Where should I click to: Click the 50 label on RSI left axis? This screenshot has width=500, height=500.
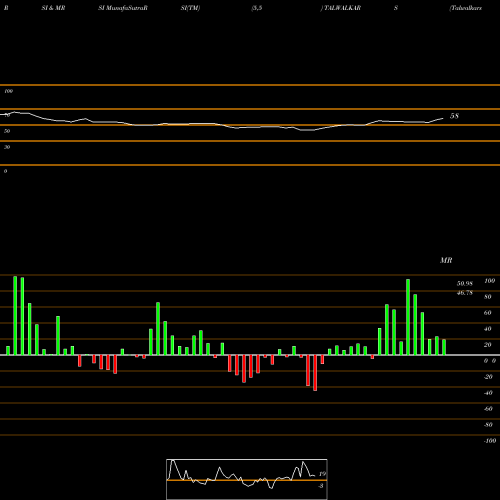(x=7, y=131)
